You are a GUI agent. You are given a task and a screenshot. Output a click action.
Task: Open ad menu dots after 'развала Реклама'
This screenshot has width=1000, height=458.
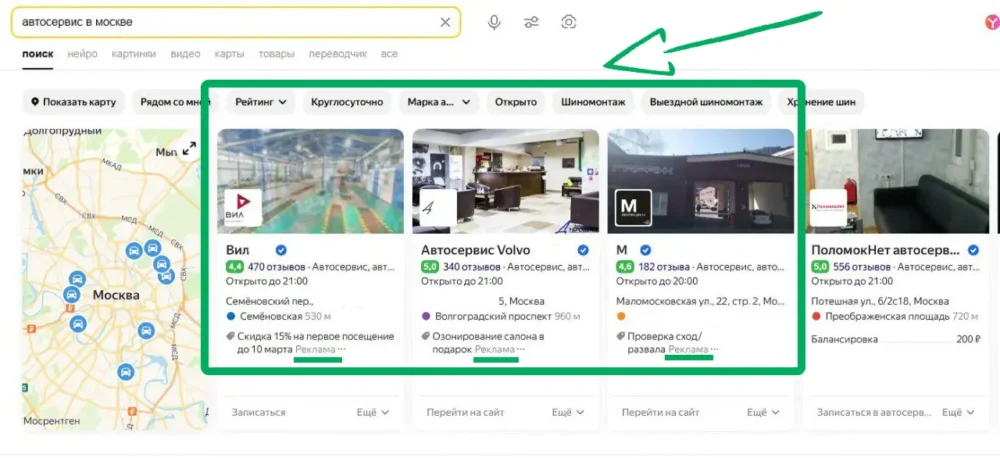click(714, 350)
